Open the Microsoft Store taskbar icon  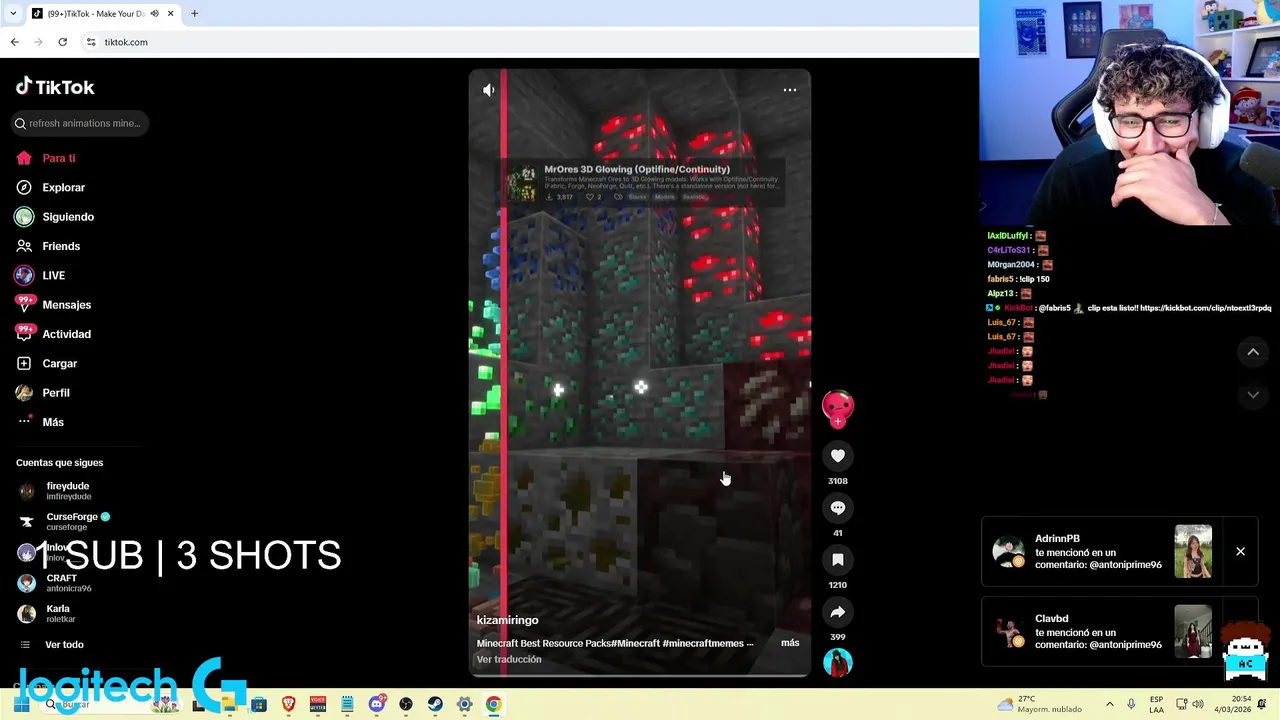[259, 705]
